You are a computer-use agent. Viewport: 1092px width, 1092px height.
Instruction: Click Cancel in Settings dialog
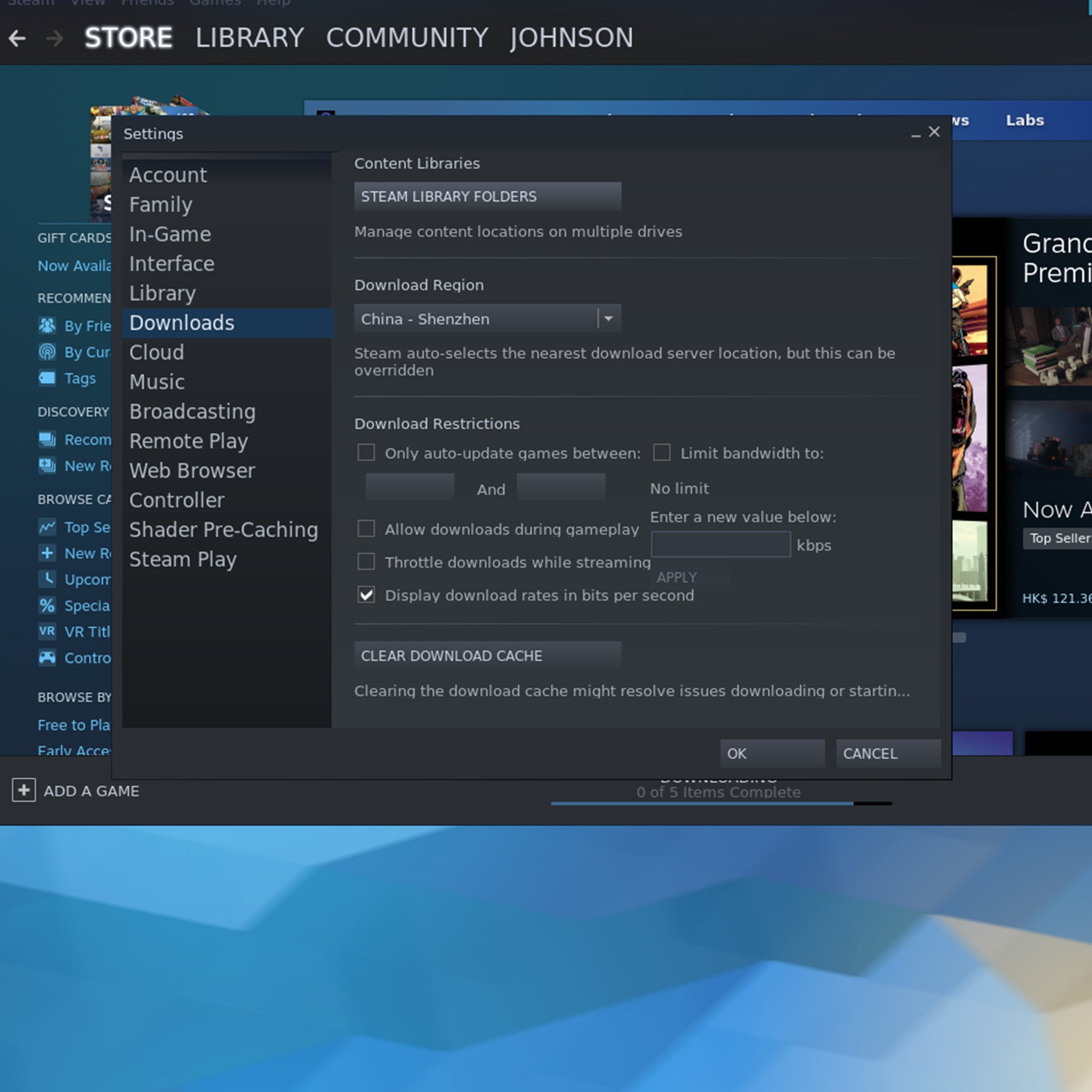pyautogui.click(x=888, y=753)
